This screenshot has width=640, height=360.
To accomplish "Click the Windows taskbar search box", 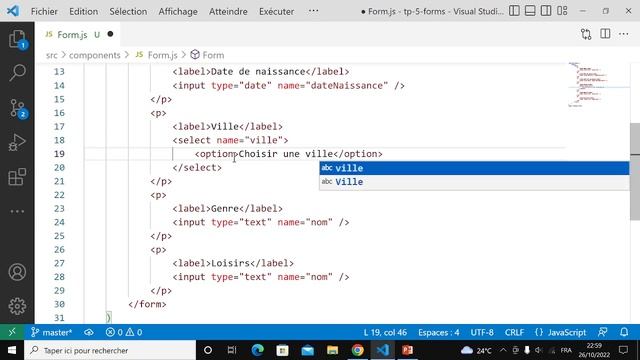I will coord(110,350).
